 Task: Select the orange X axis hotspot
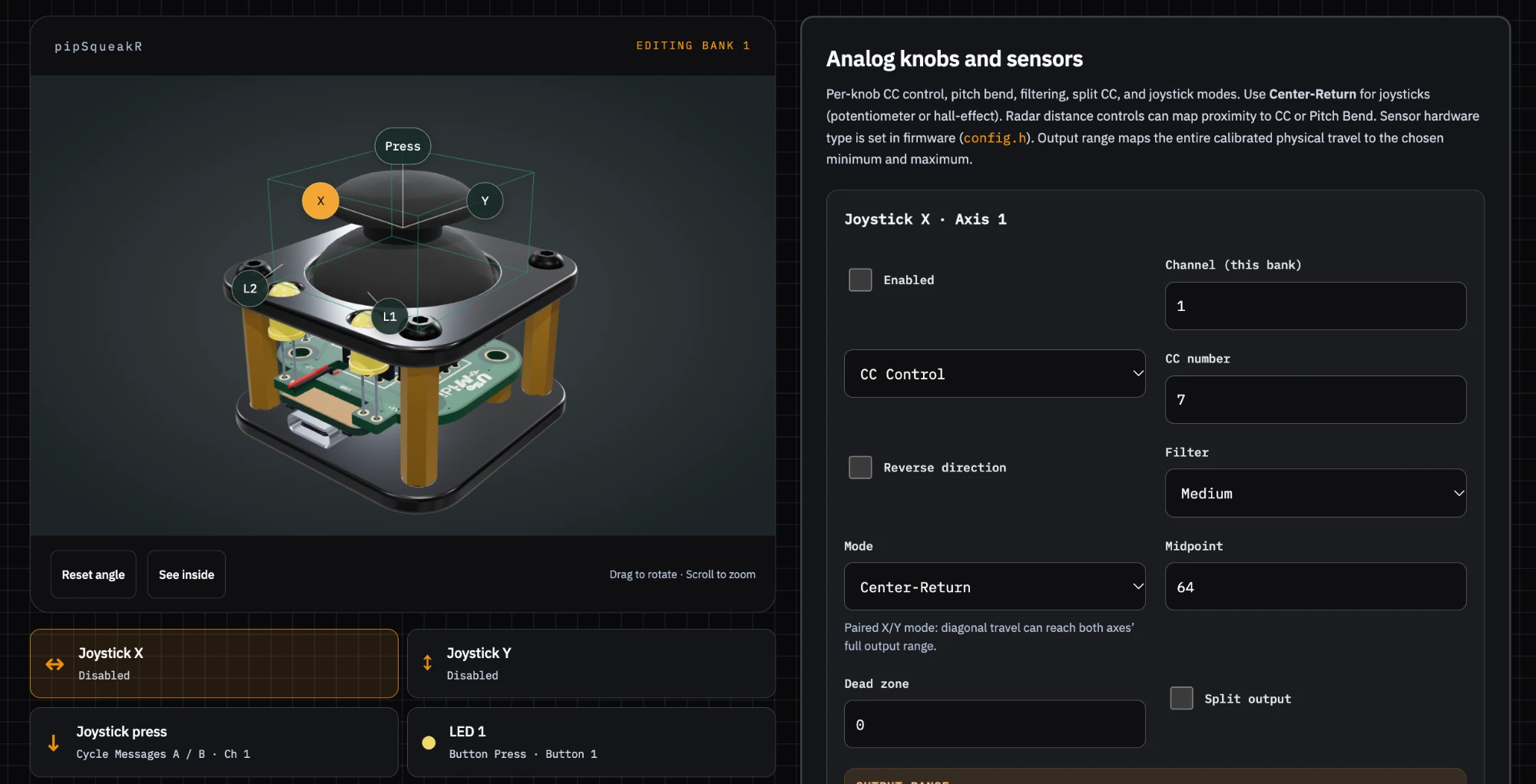tap(320, 201)
